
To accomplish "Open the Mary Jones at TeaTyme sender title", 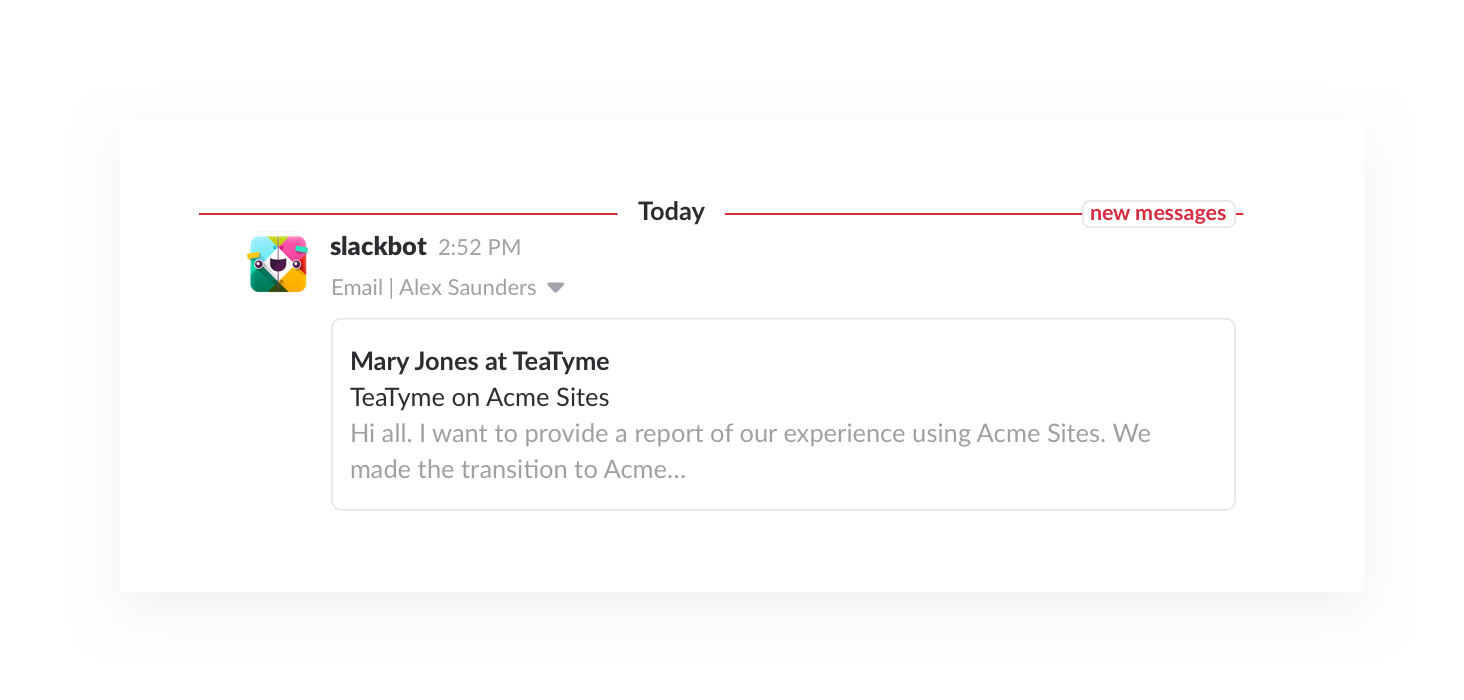I will pyautogui.click(x=480, y=361).
